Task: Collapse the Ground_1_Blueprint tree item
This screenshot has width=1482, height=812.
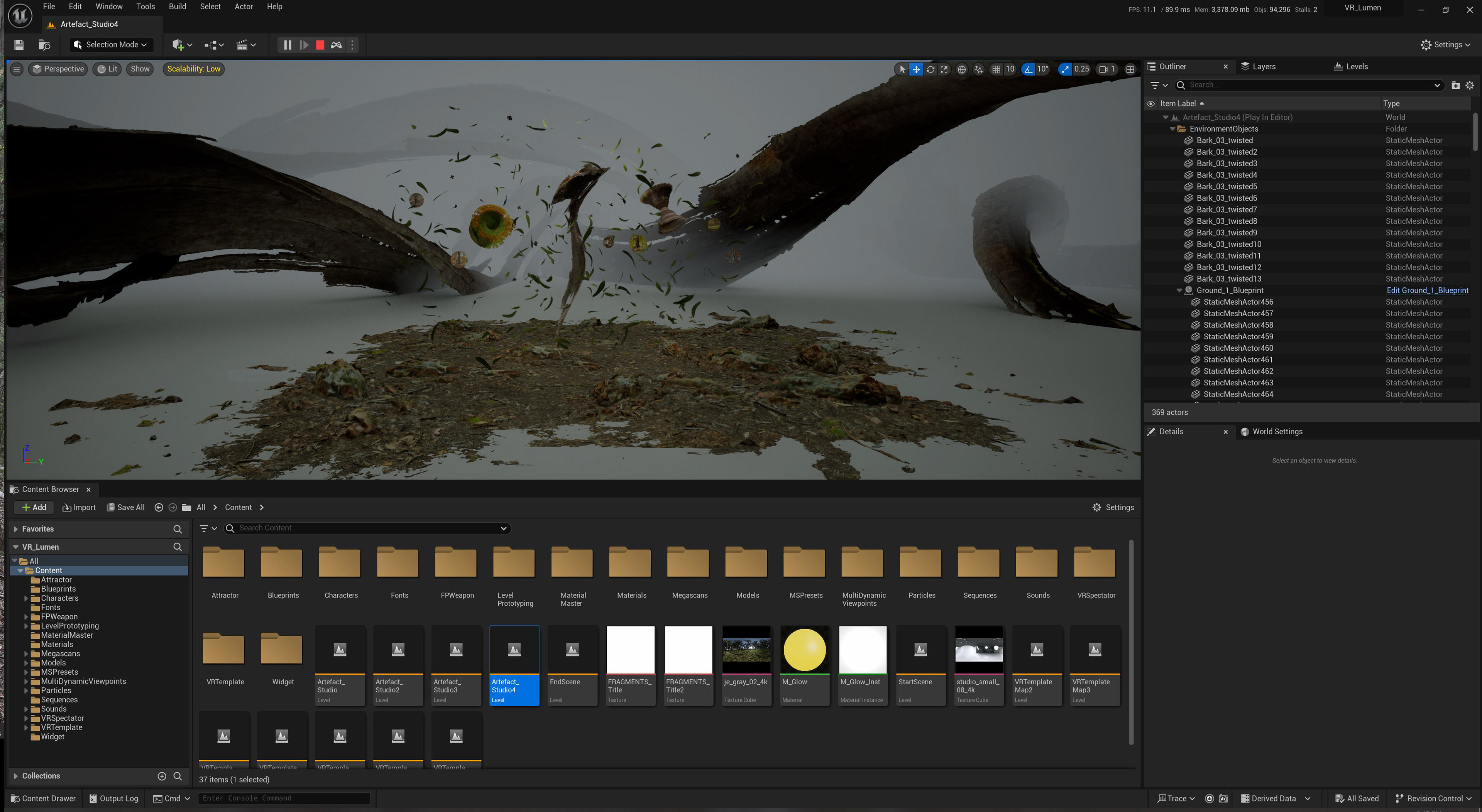Action: pos(1179,290)
